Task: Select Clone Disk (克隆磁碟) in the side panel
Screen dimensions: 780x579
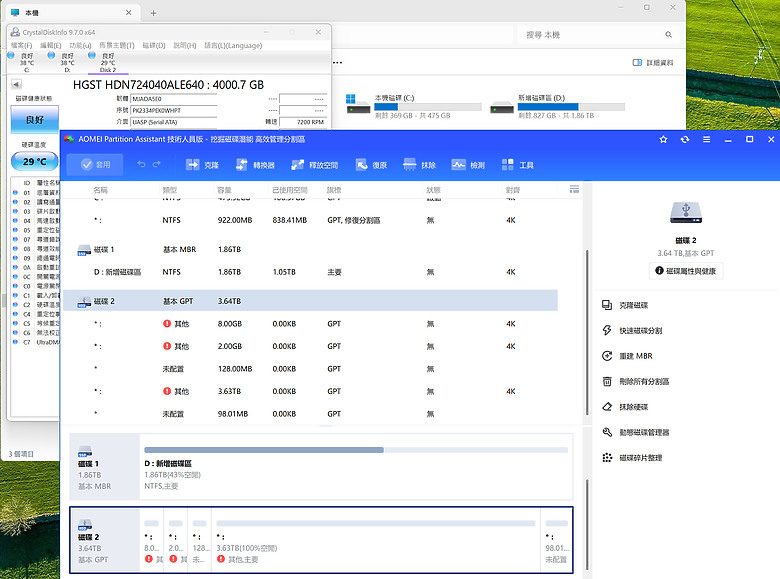Action: [625, 305]
